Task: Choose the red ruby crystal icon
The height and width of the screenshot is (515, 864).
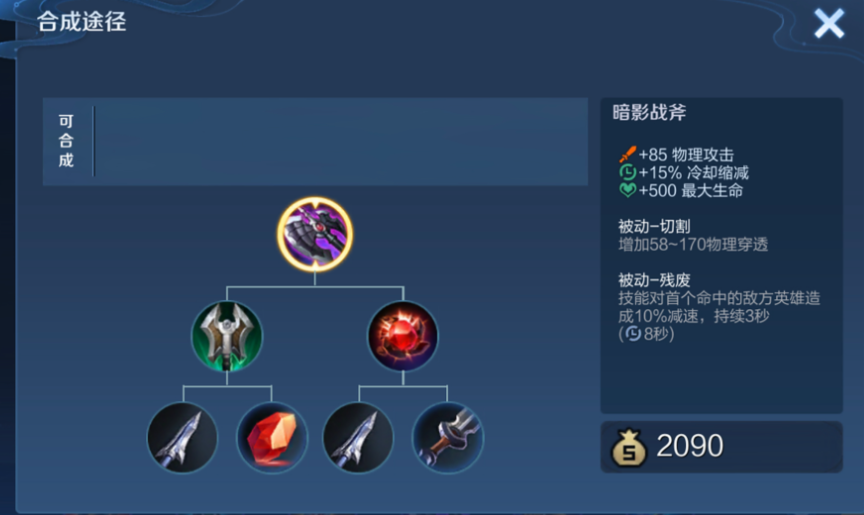Action: (x=272, y=437)
